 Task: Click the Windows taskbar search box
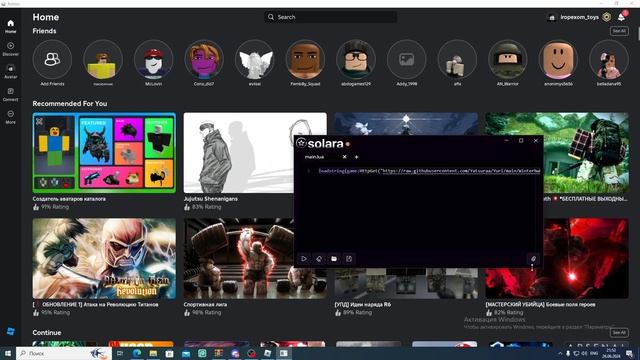pyautogui.click(x=64, y=353)
